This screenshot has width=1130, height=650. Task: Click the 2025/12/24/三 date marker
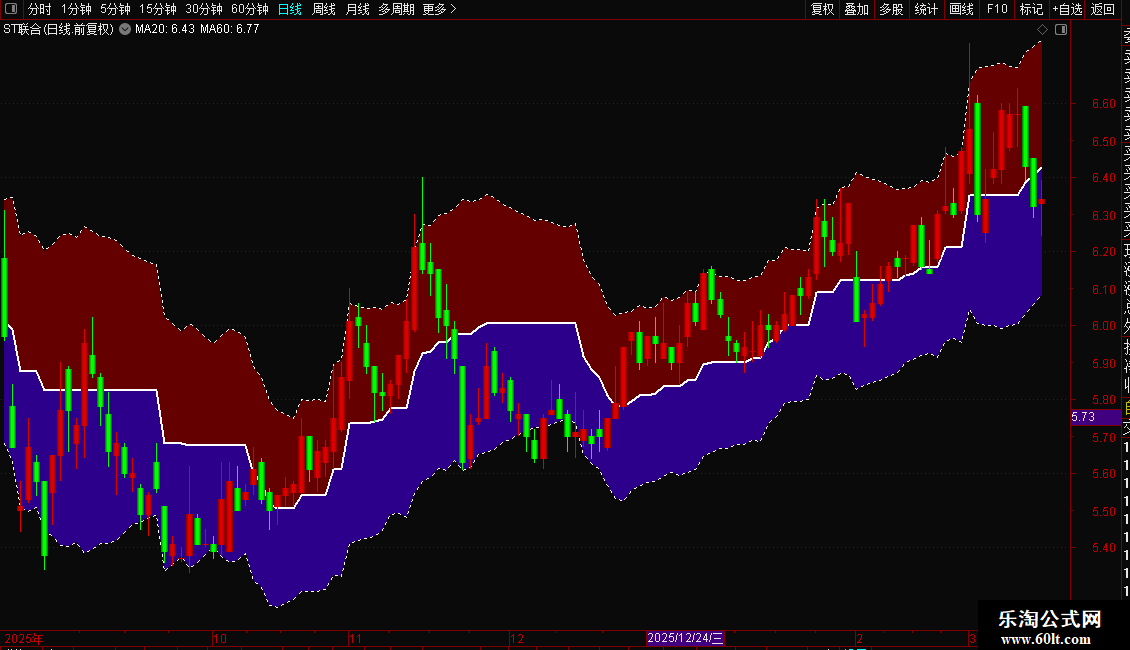685,638
